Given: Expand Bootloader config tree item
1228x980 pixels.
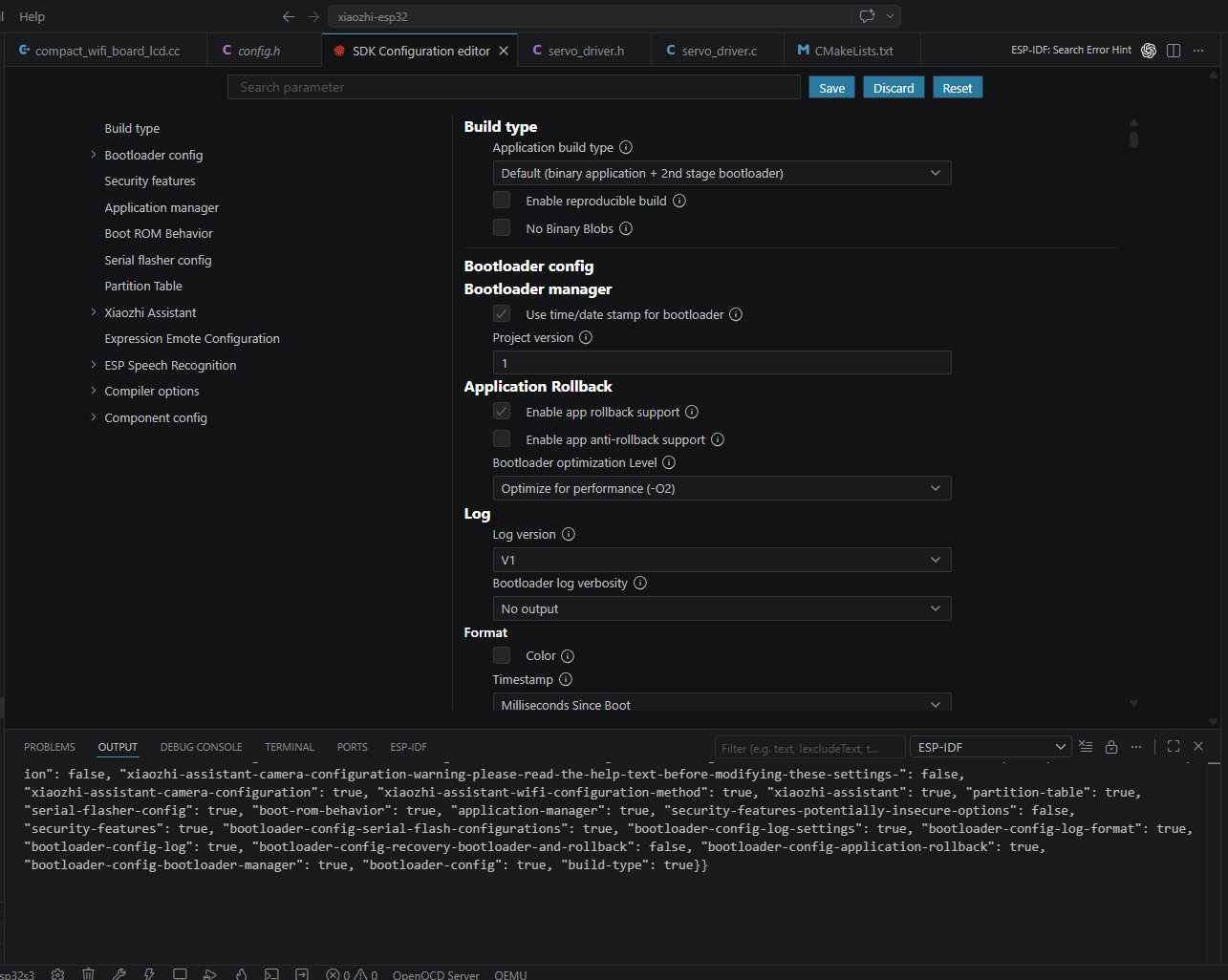Looking at the screenshot, I should pos(93,155).
